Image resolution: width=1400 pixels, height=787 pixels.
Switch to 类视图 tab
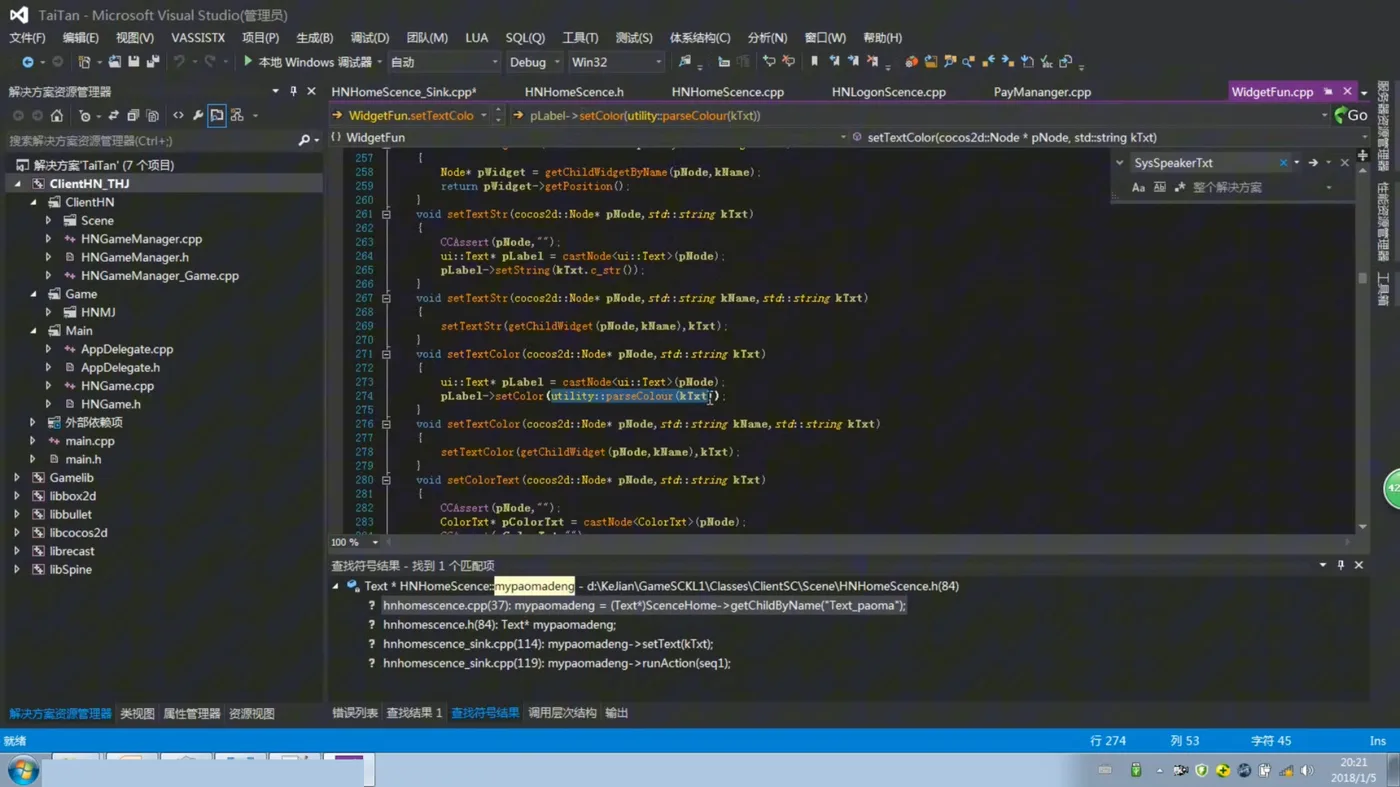137,714
